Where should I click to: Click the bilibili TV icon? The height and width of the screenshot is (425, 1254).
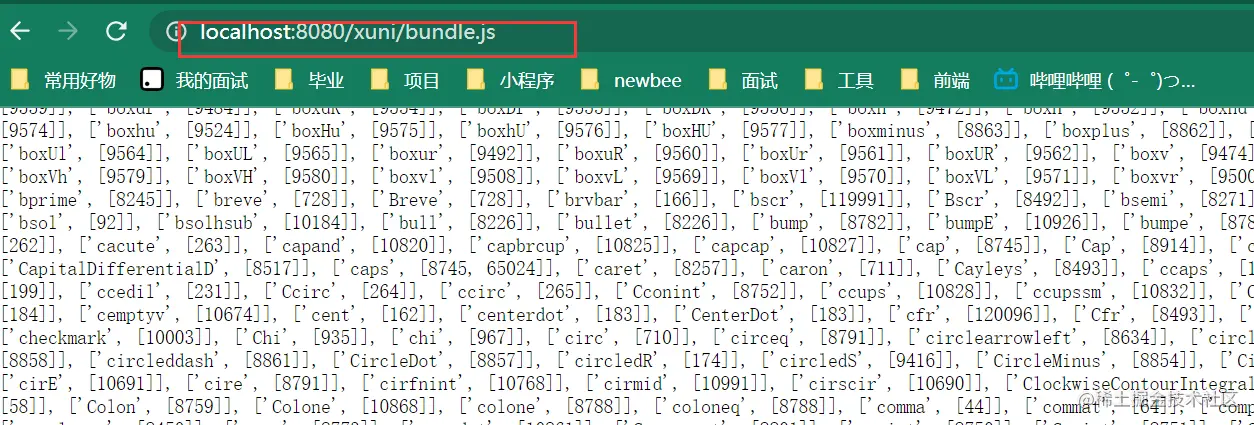pyautogui.click(x=1006, y=80)
